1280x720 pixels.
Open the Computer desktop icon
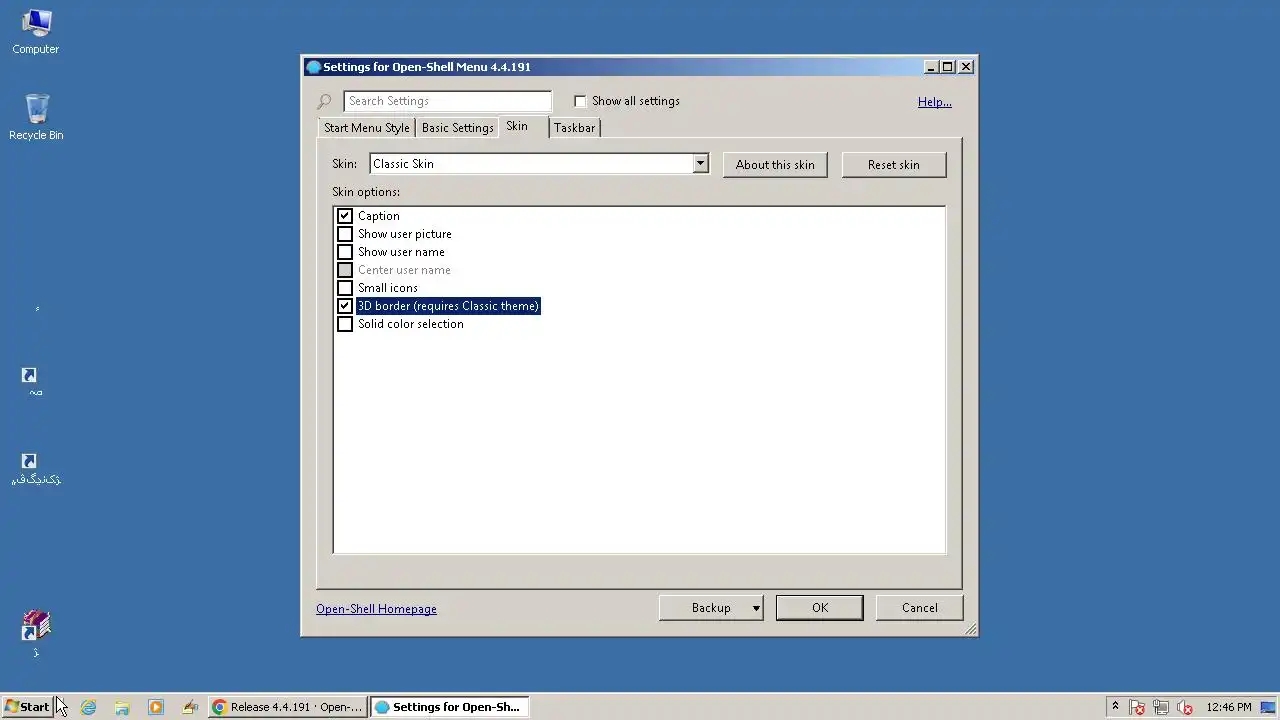click(36, 31)
